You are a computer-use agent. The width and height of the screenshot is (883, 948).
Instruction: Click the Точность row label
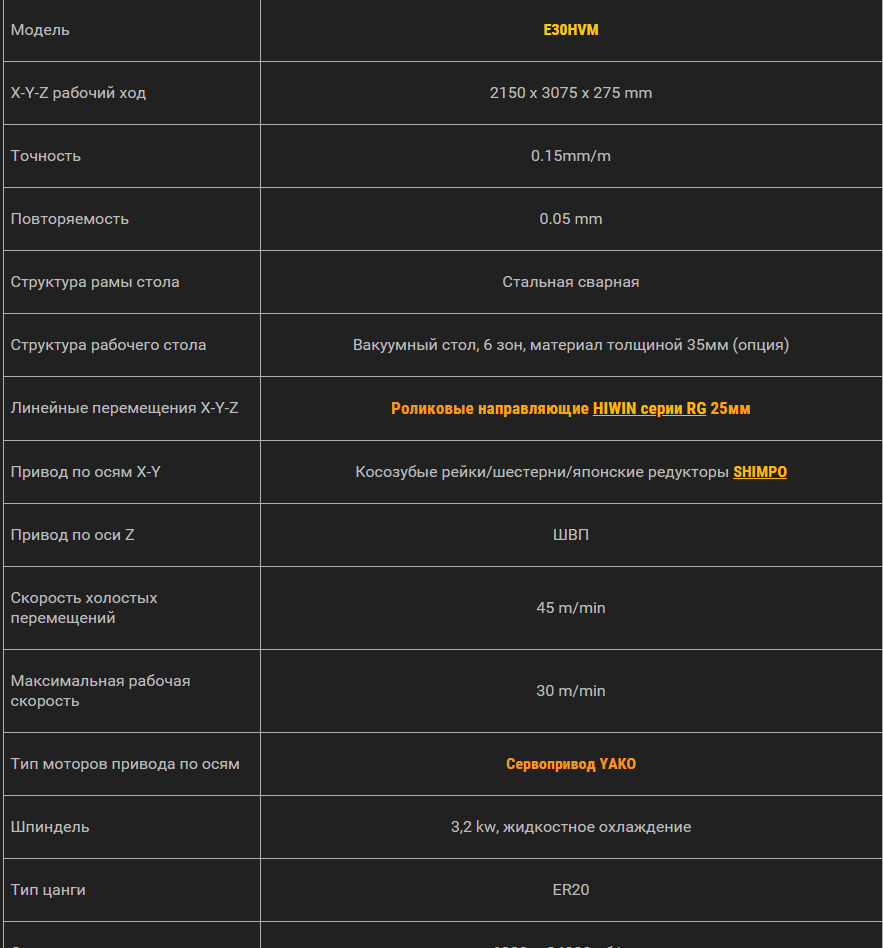(46, 156)
